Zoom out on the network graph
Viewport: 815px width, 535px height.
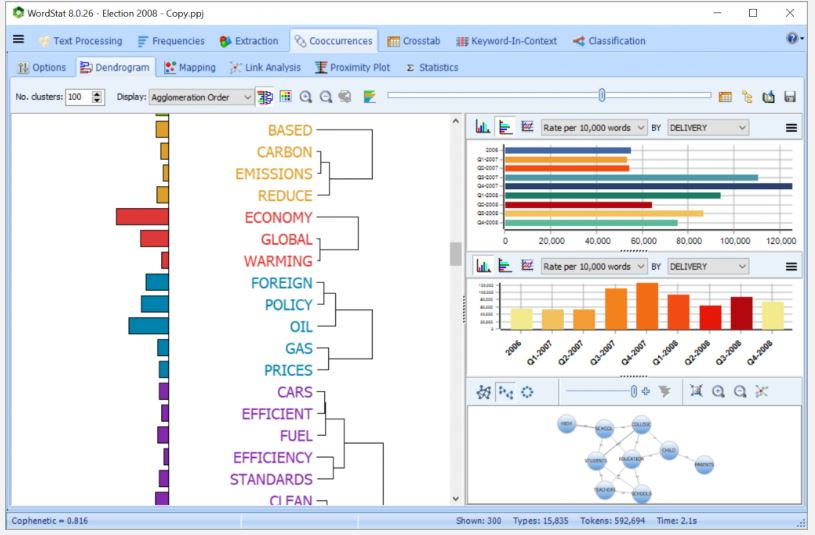(x=740, y=392)
